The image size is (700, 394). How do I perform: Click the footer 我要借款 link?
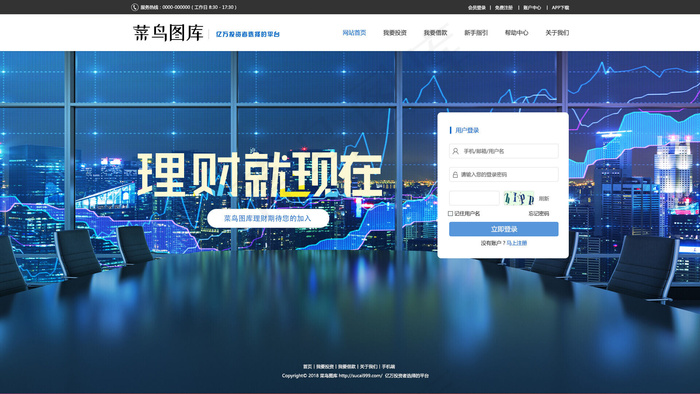(x=346, y=367)
